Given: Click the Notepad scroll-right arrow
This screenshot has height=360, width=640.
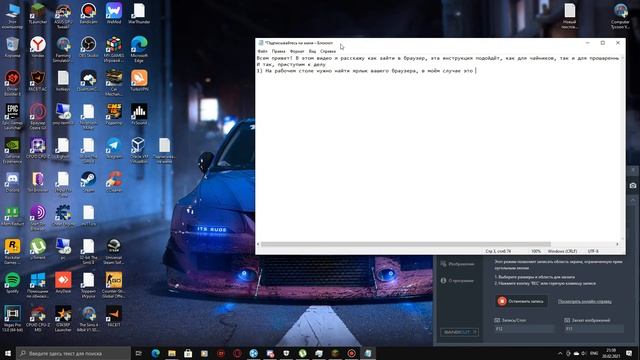Looking at the screenshot, I should click(x=617, y=244).
